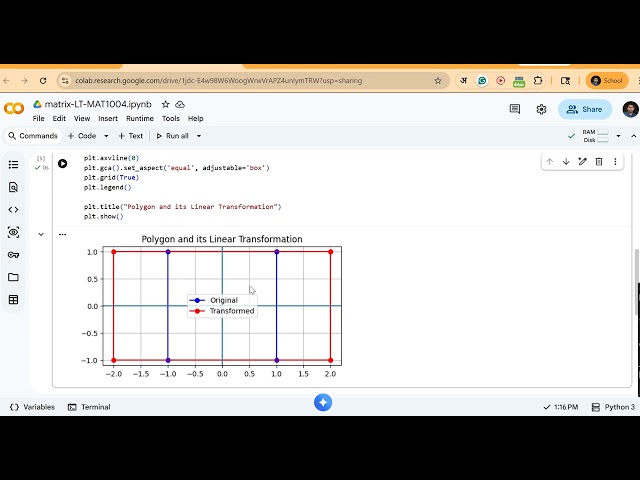Open the Insert menu
640x480 pixels.
tap(108, 118)
